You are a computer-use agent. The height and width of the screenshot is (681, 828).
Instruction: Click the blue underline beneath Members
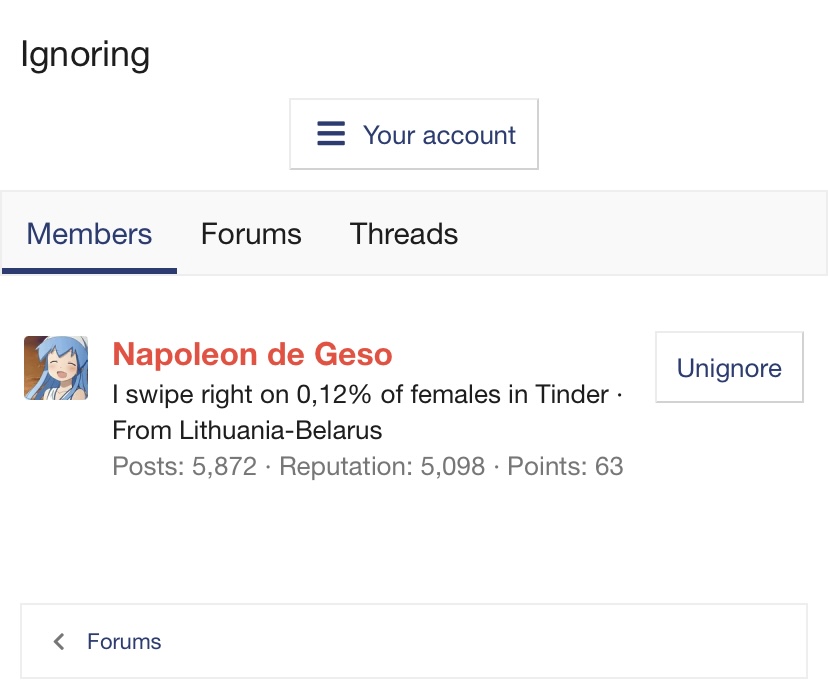click(89, 270)
